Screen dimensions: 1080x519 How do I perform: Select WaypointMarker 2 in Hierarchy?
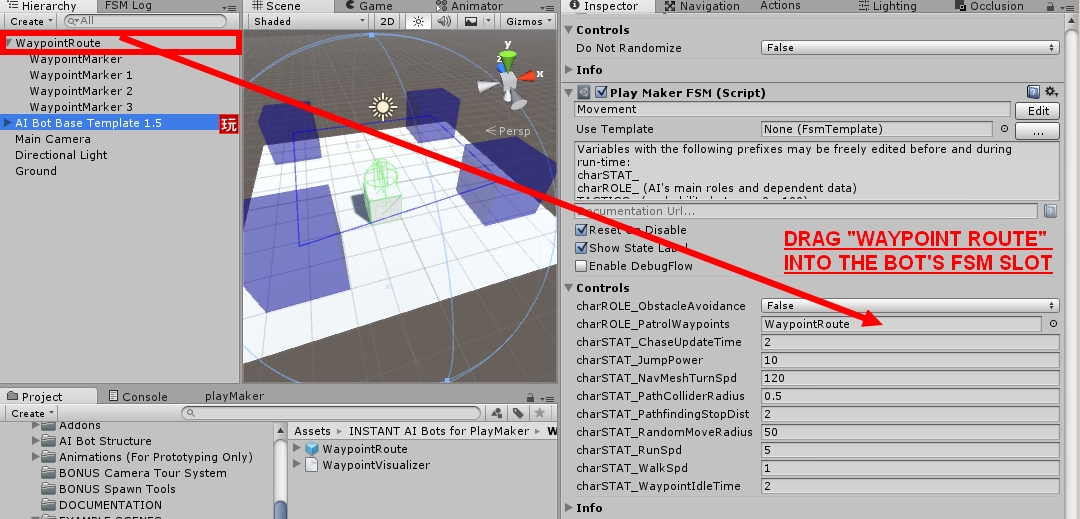pyautogui.click(x=81, y=91)
